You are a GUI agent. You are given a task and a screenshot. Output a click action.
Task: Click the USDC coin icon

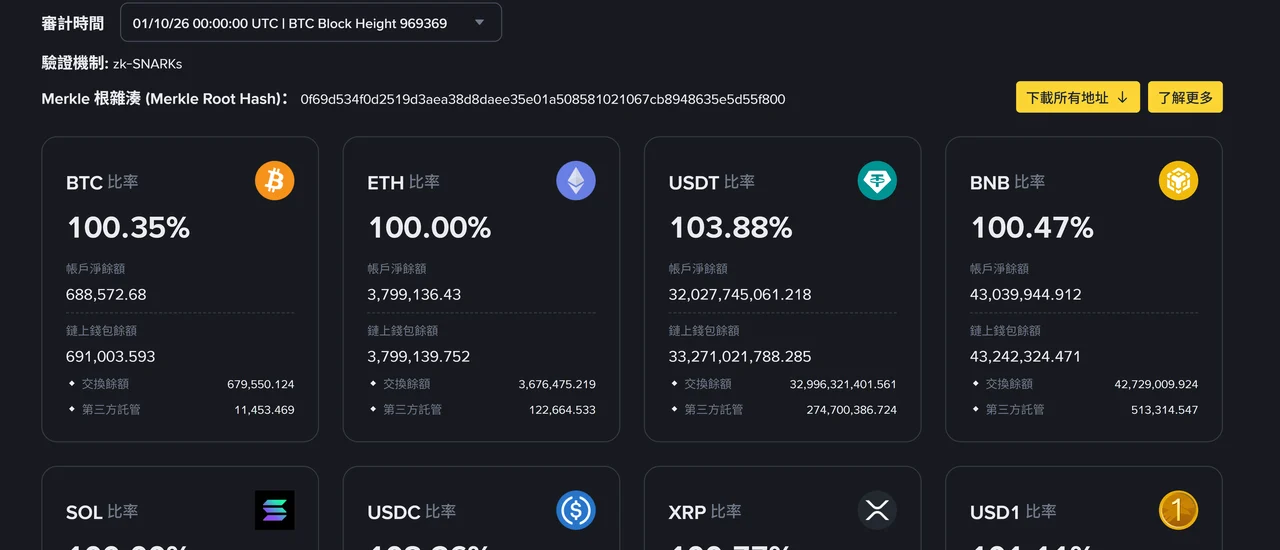pyautogui.click(x=576, y=510)
